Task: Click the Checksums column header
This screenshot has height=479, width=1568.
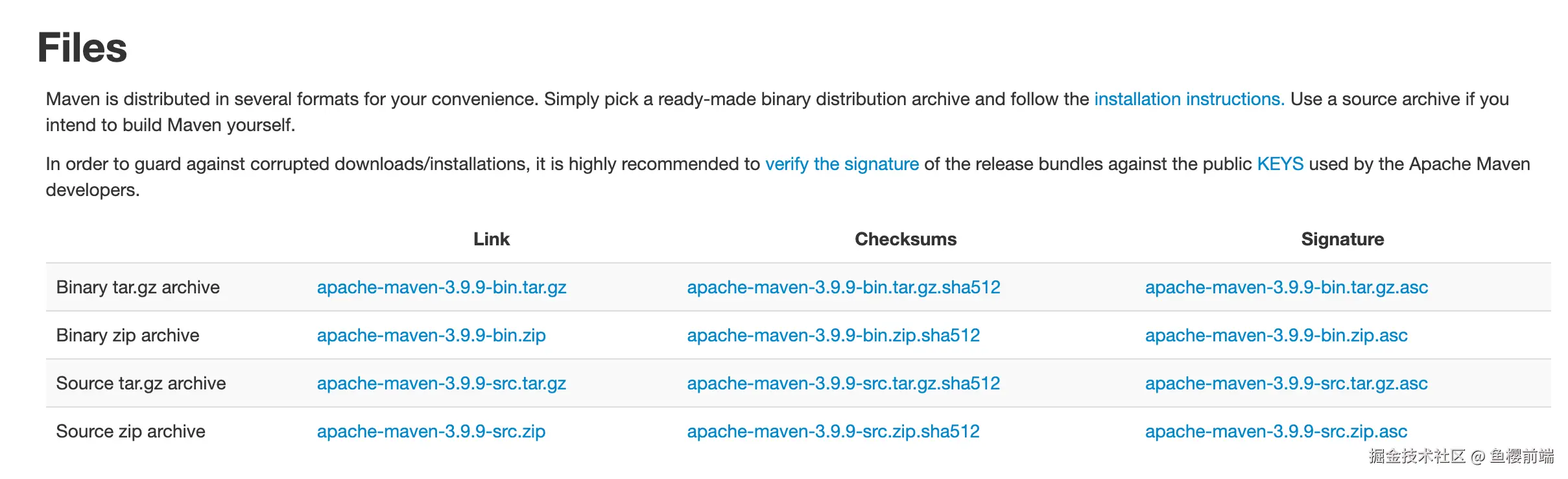Action: coord(905,239)
